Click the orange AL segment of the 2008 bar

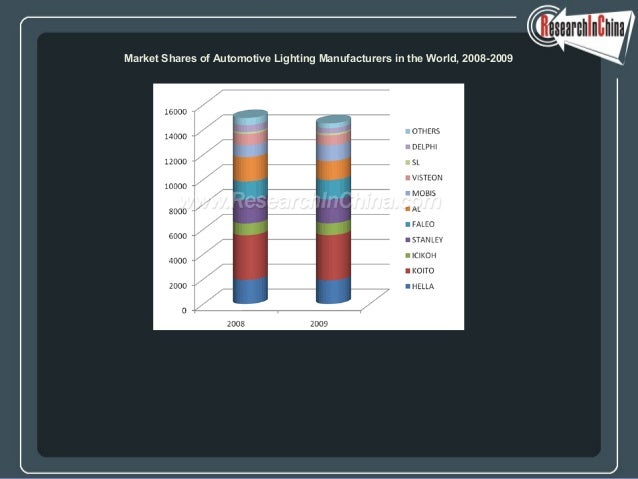[250, 168]
